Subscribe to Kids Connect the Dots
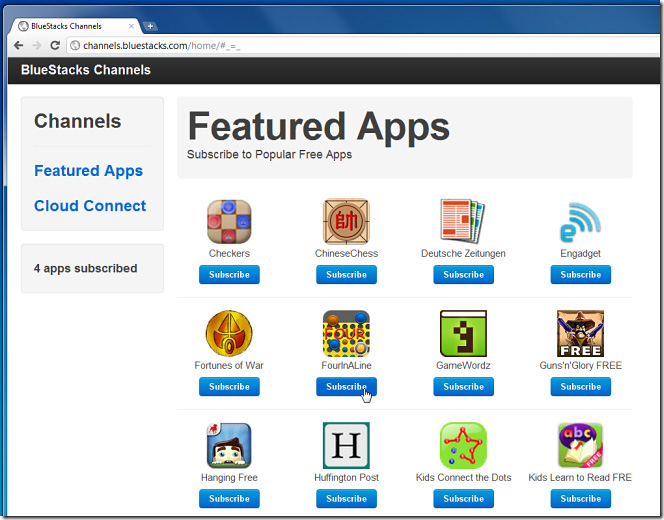664x520 pixels. pyautogui.click(x=463, y=498)
